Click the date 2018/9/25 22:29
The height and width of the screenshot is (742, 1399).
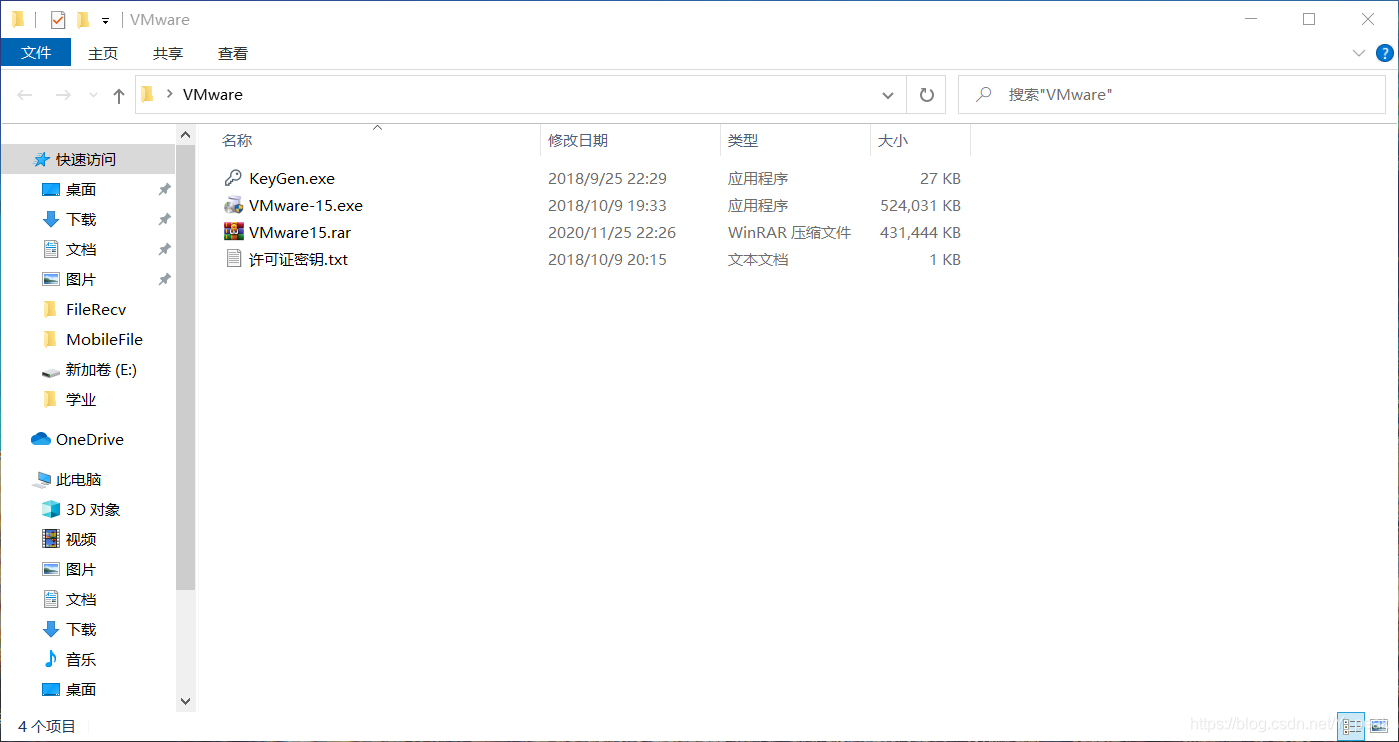point(607,178)
